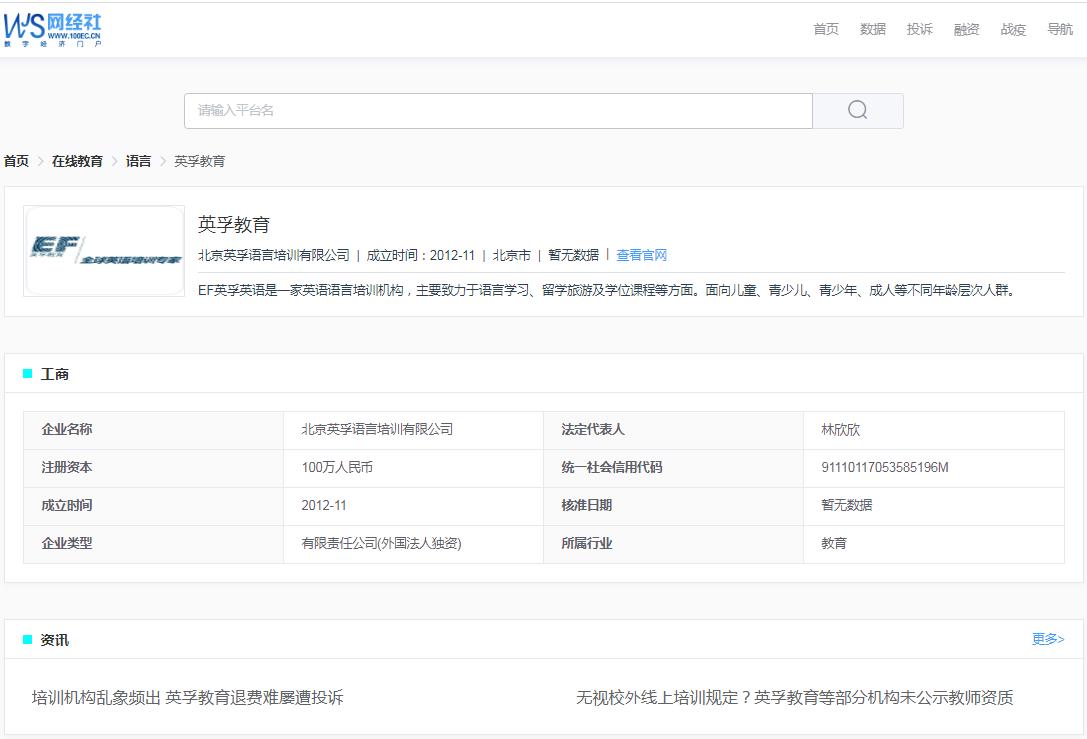Viewport: 1087px width, 739px height.
Task: Go to 首页 via the breadcrumb
Action: click(15, 160)
